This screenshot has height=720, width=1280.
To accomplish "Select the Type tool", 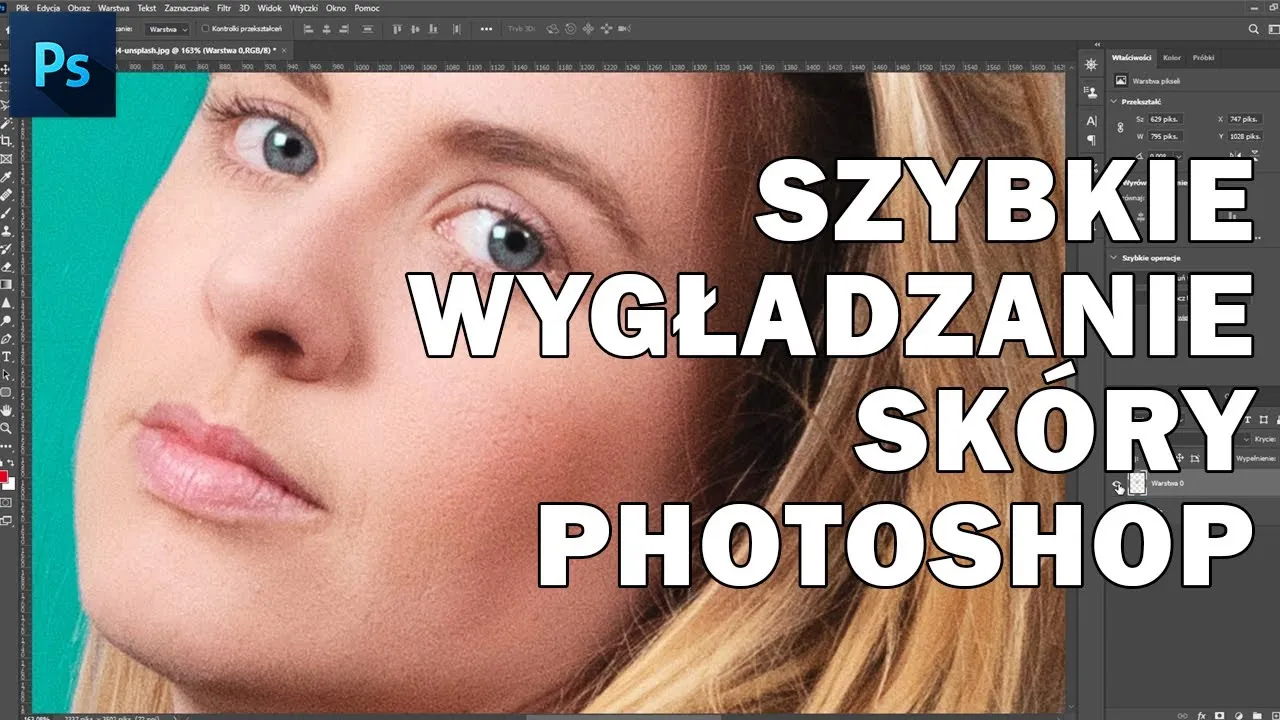I will 6,357.
